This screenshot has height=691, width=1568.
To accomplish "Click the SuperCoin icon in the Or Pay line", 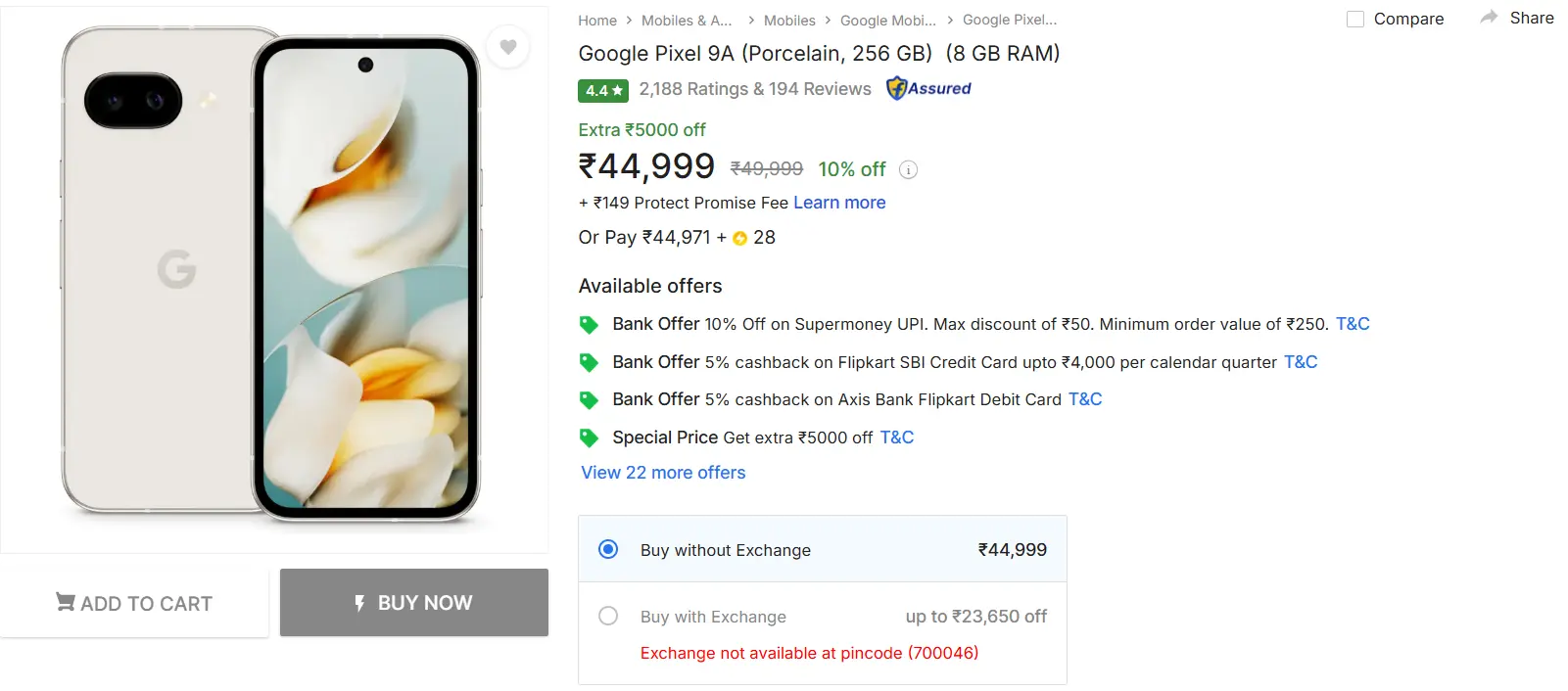I will click(x=740, y=237).
